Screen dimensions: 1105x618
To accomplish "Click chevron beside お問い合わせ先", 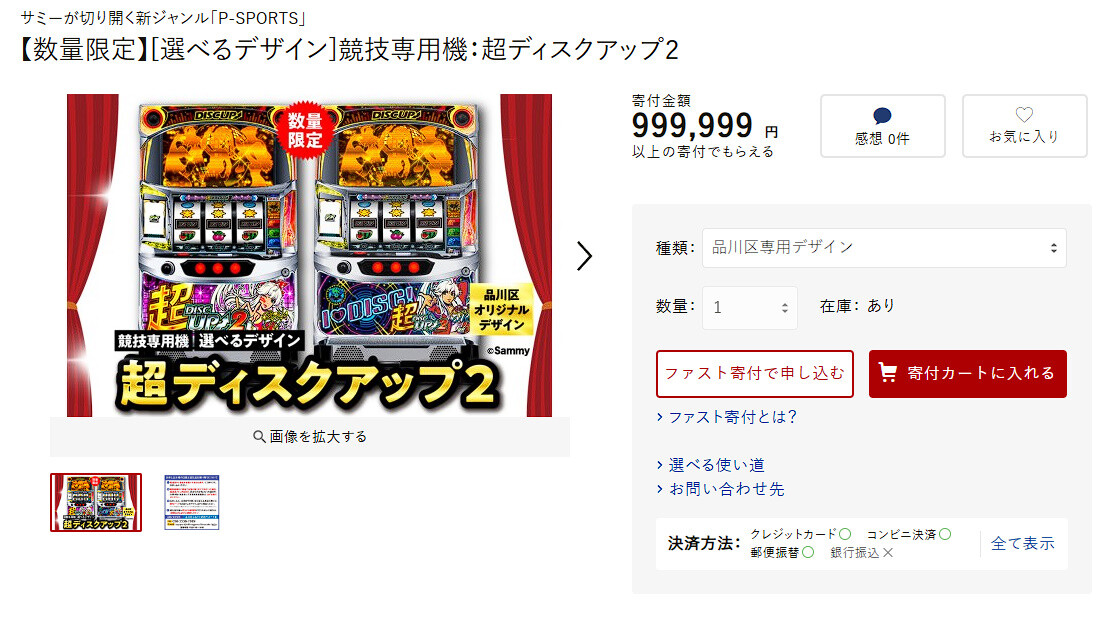I will click(x=660, y=489).
